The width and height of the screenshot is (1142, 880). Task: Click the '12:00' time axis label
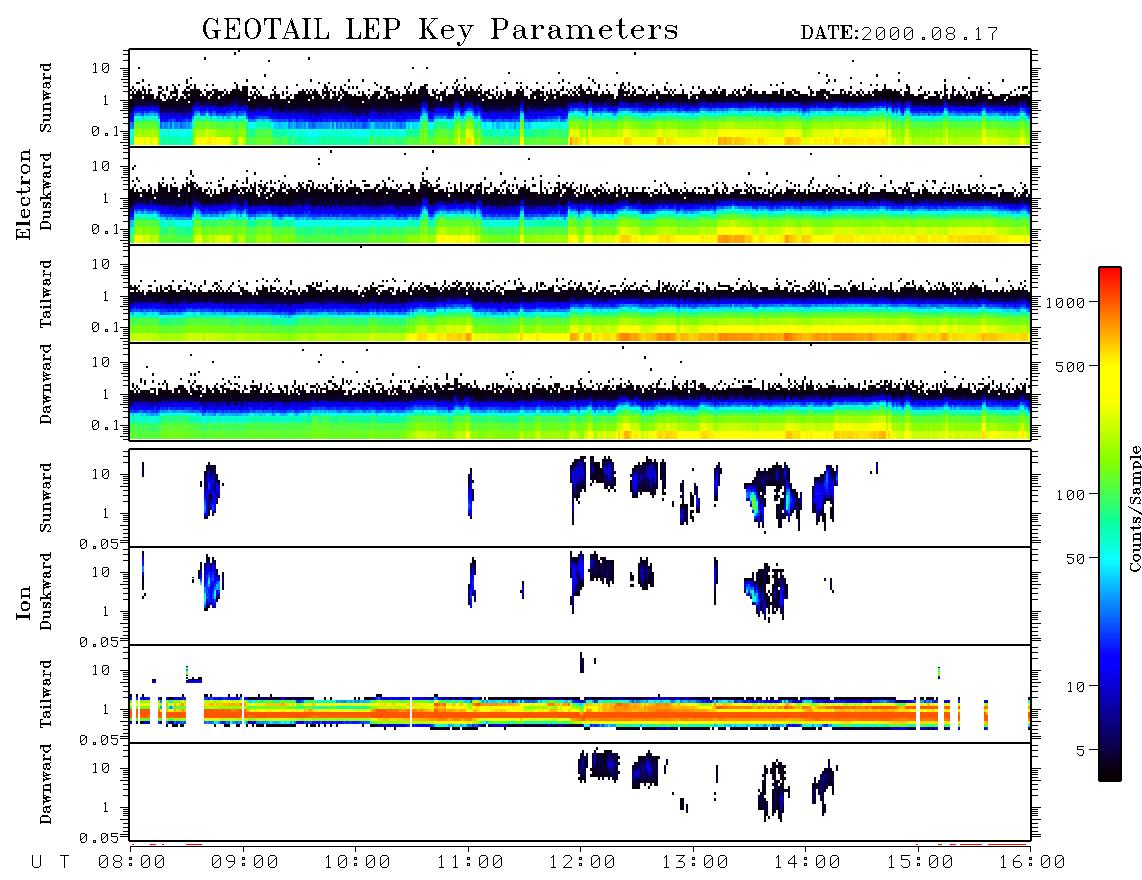point(582,862)
